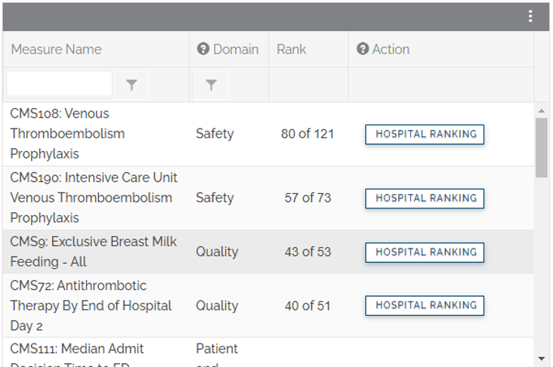Click the scrollbar down arrow
Viewport: 553px width, 367px height.
click(x=541, y=359)
